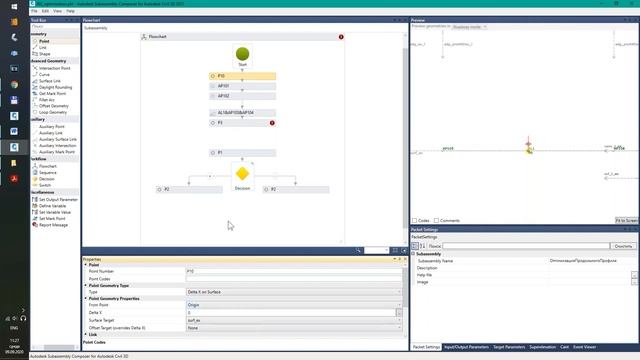Image resolution: width=640 pixels, height=360 pixels.
Task: Open the Surface Target dropdown
Action: click(x=293, y=320)
